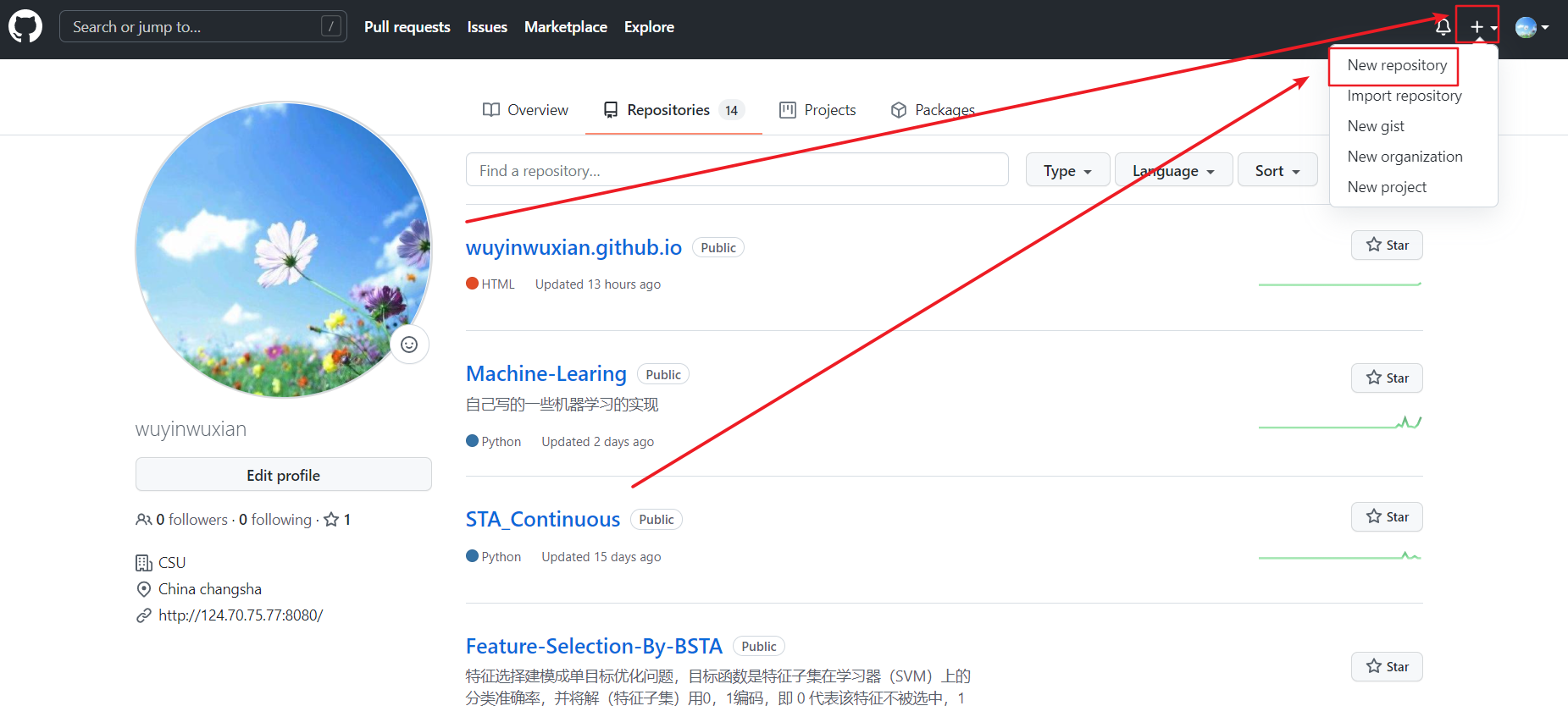Image resolution: width=1568 pixels, height=706 pixels.
Task: Switch to the Overview tab
Action: (x=525, y=110)
